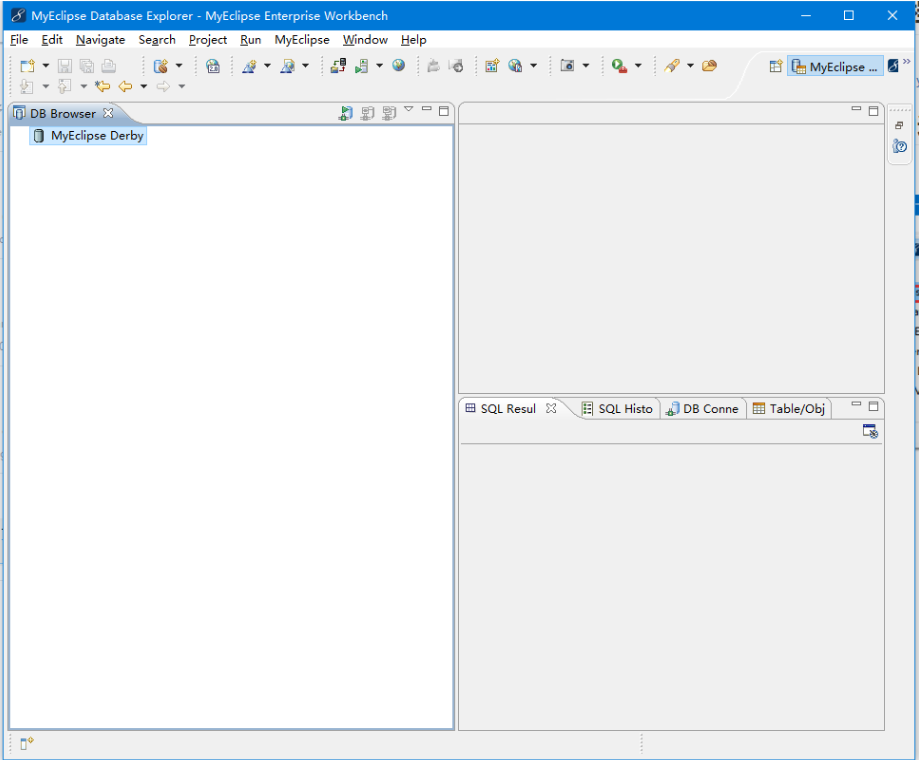Show hidden perspectives via double chevron

907,61
